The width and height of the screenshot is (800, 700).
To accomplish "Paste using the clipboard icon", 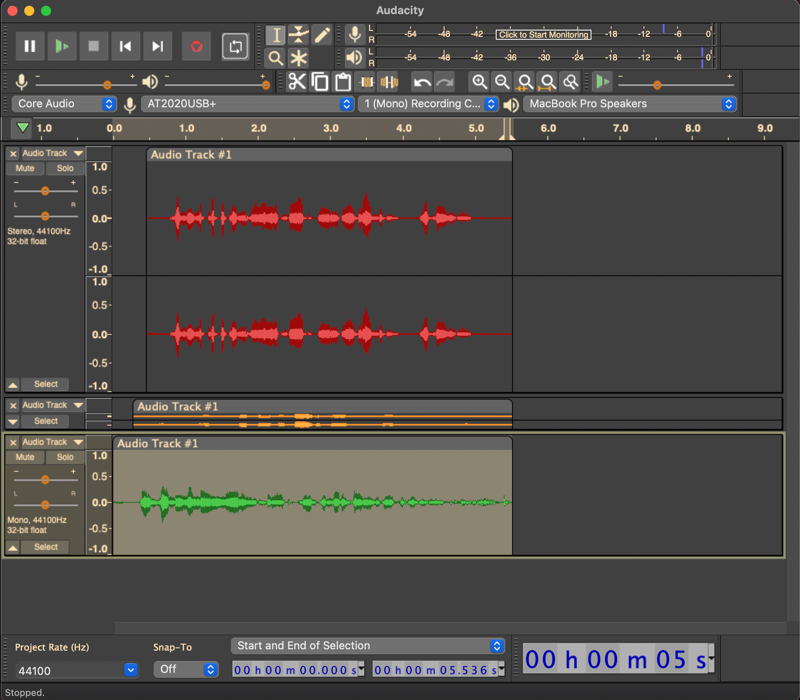I will click(x=343, y=82).
